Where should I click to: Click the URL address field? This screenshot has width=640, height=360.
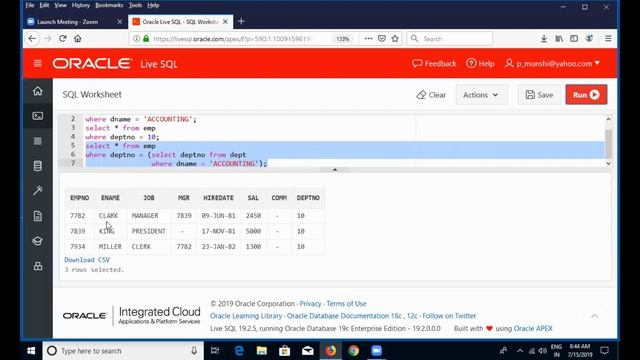click(x=233, y=39)
